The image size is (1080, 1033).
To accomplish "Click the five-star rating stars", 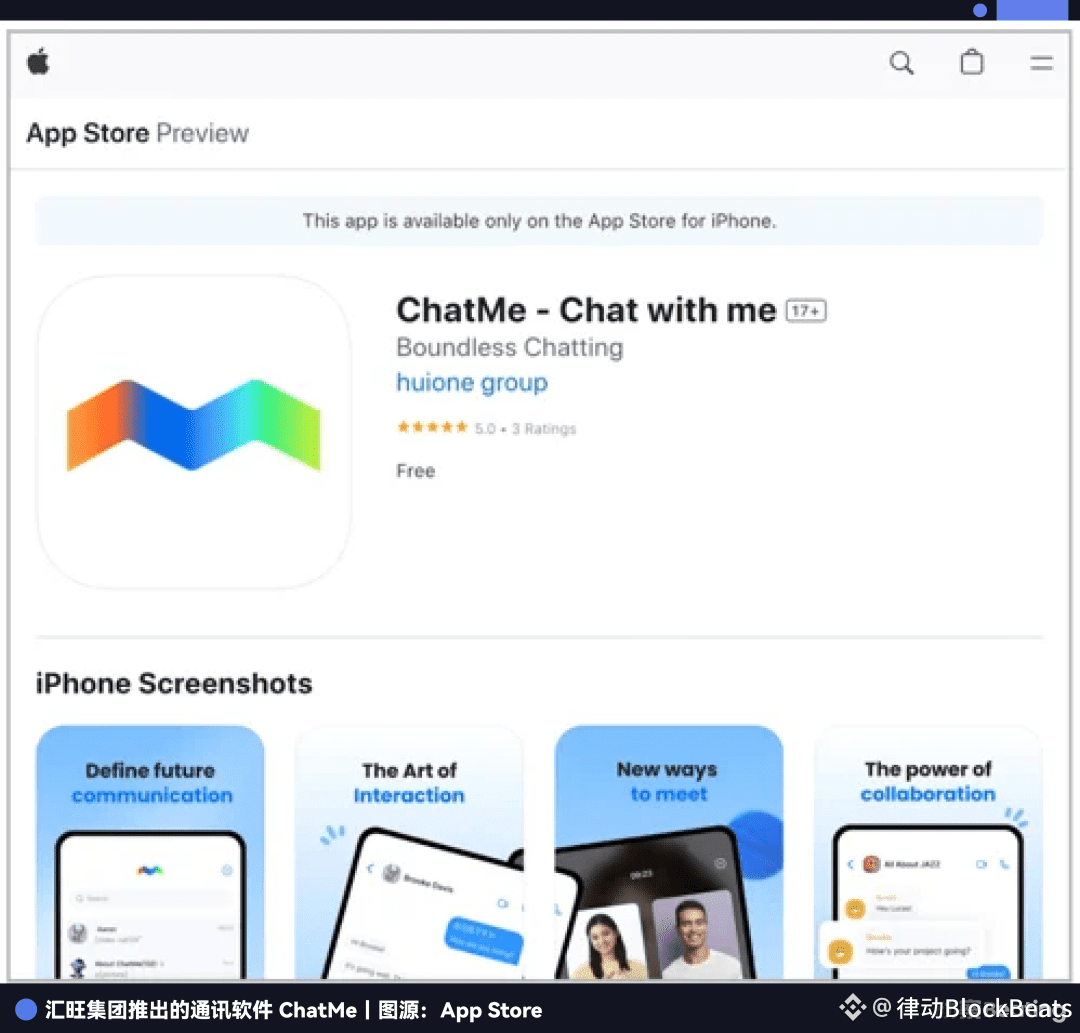I will (433, 427).
